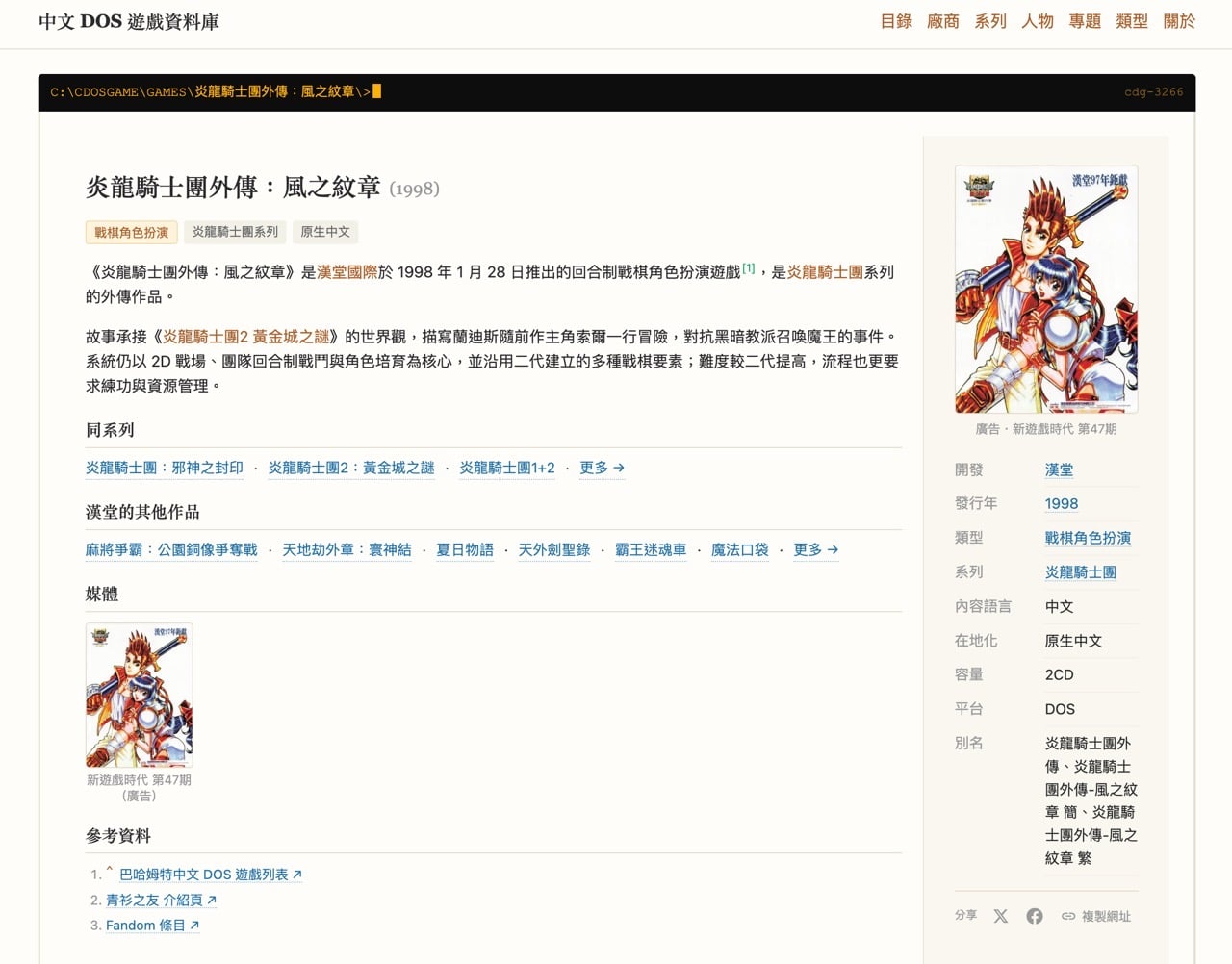Open the 目錄 nav menu item
This screenshot has height=964, width=1232.
(896, 21)
